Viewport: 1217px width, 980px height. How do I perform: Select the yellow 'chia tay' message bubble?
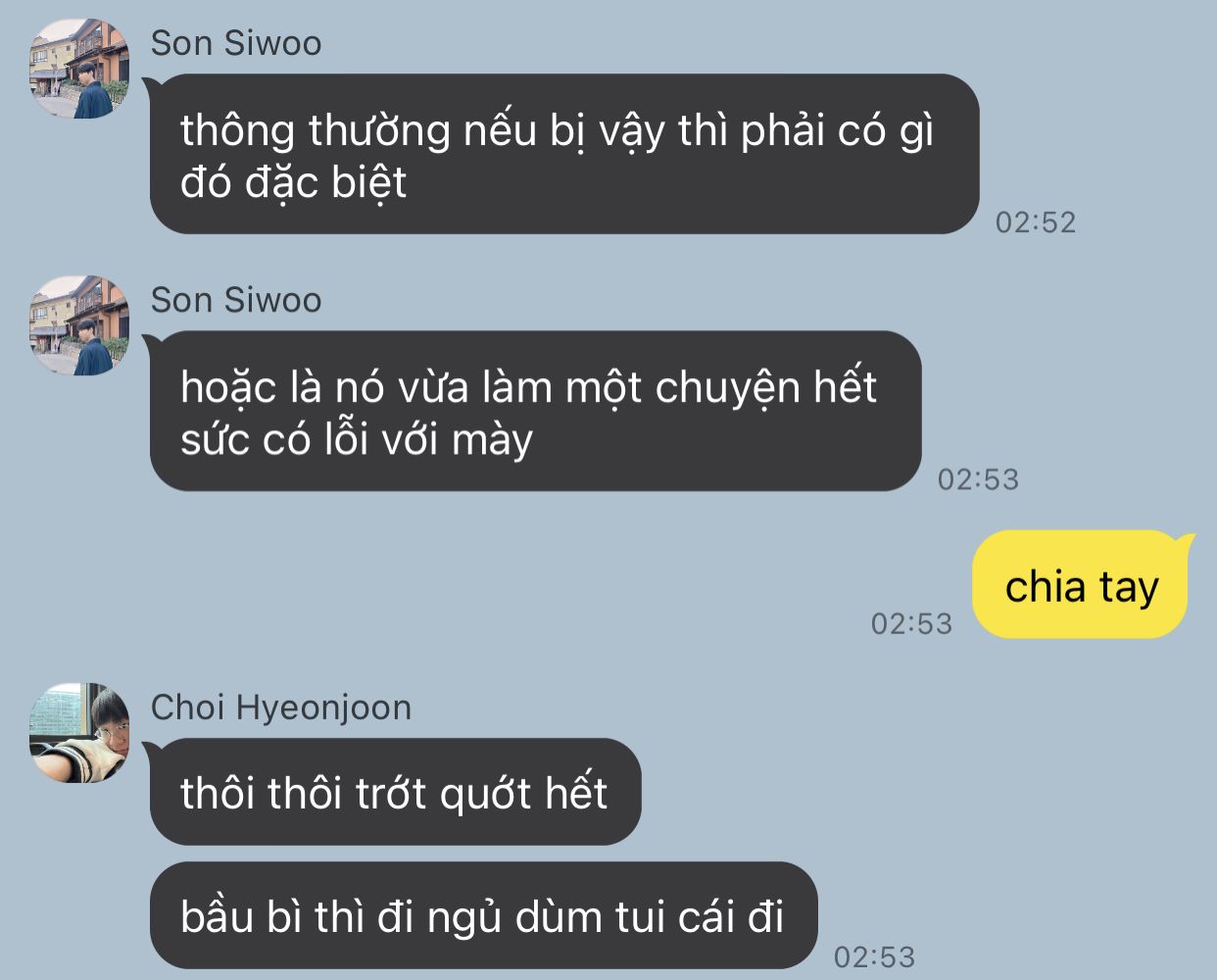tap(1082, 584)
